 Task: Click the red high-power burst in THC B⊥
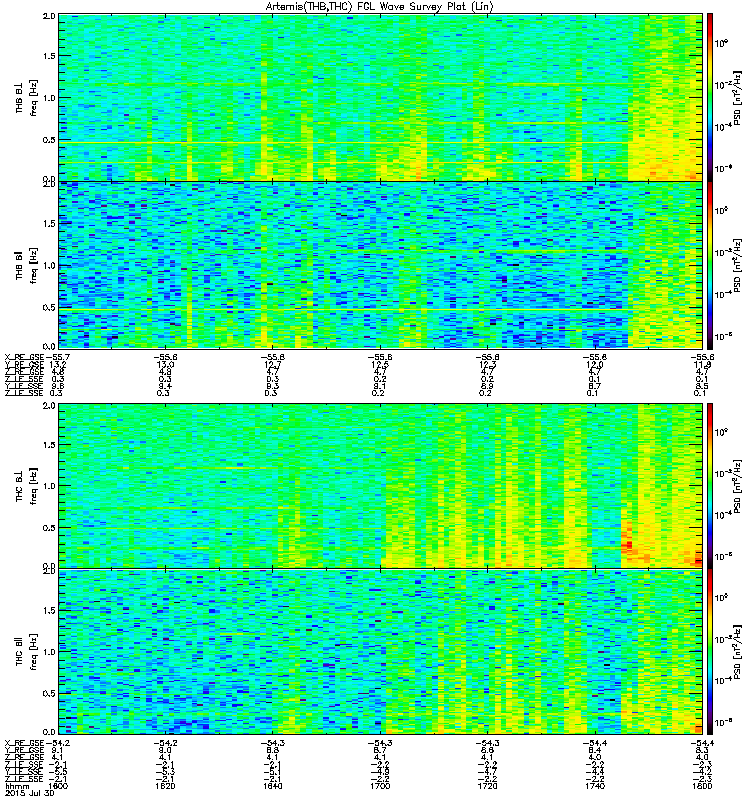627,541
